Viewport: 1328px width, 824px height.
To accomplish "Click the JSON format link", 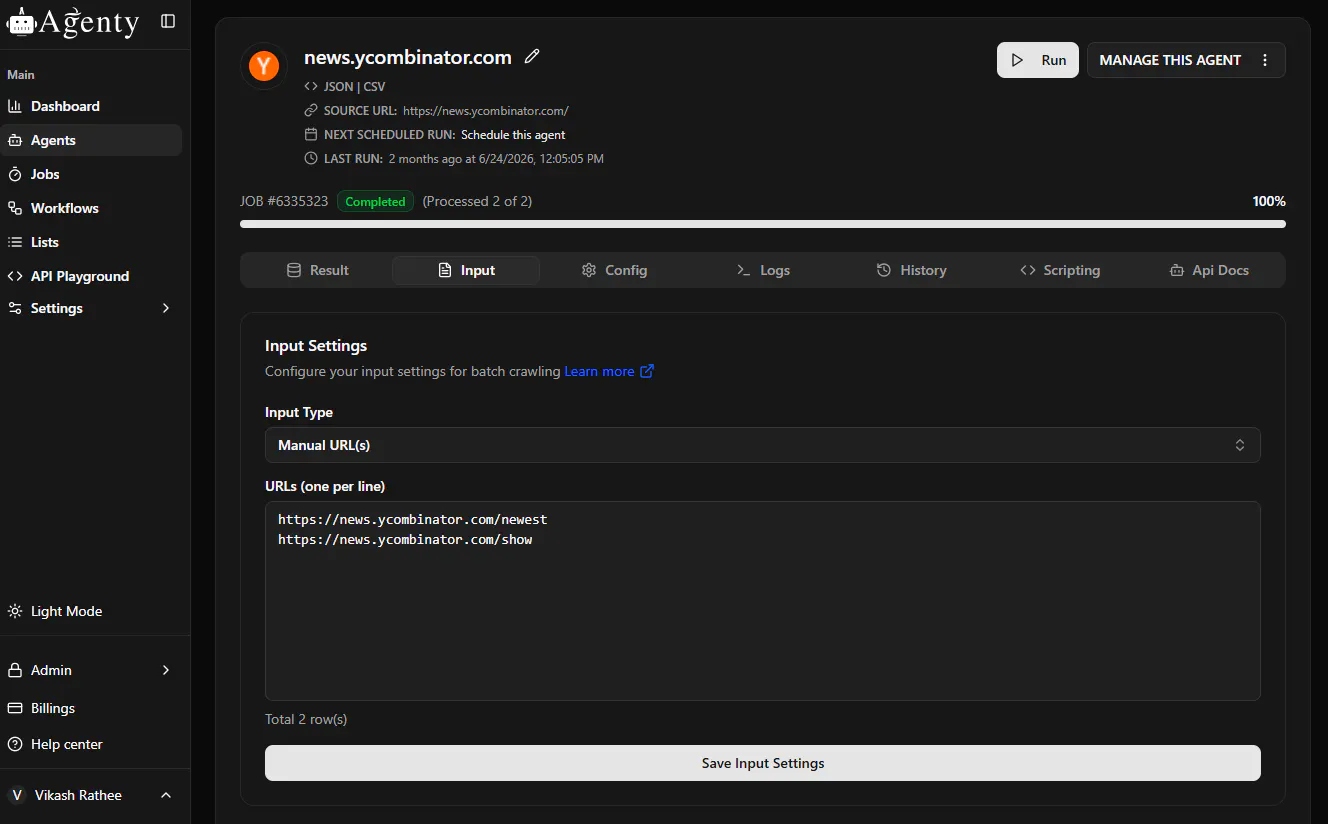I will (339, 87).
